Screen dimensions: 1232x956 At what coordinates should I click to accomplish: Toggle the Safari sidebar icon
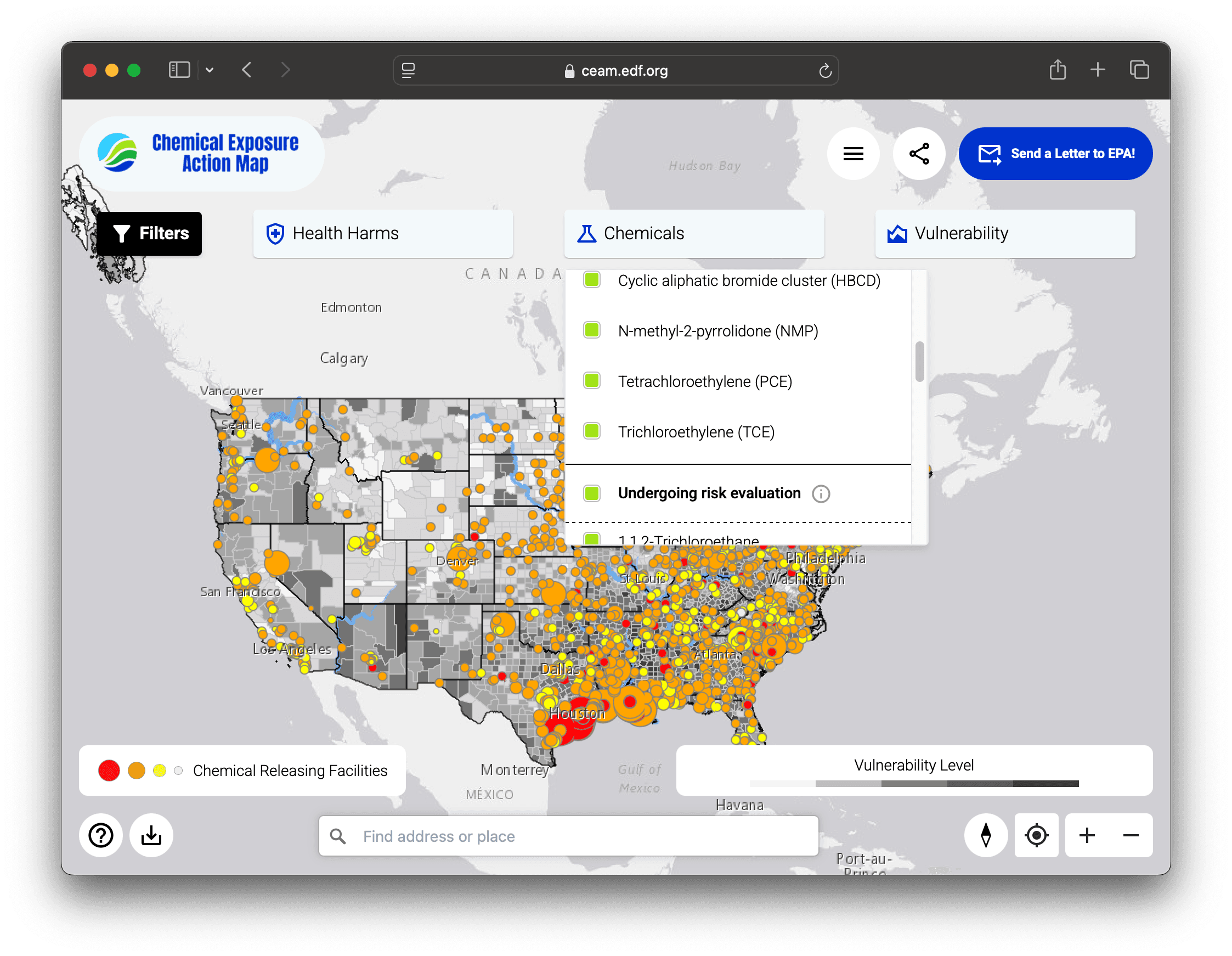[x=179, y=70]
